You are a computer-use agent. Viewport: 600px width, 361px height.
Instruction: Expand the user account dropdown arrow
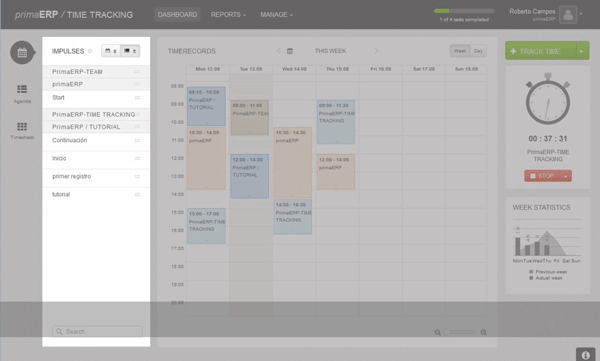click(581, 14)
